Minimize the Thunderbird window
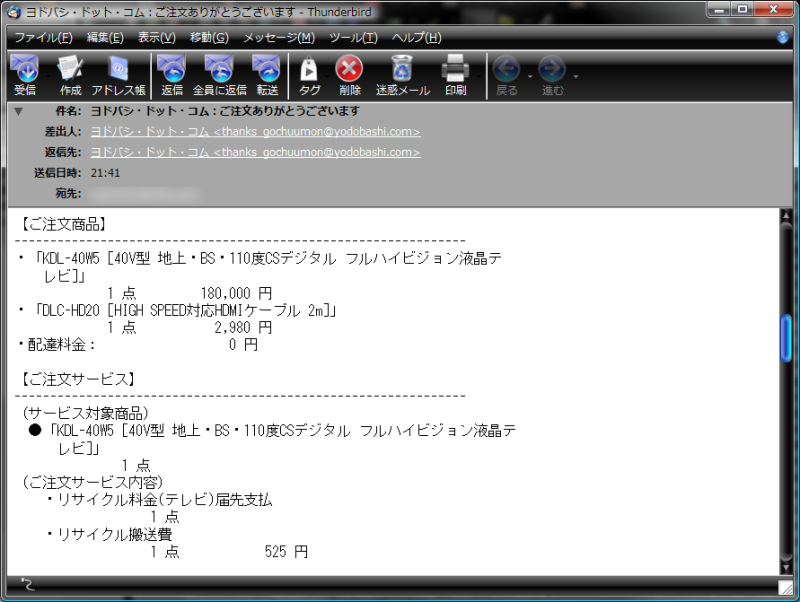The width and height of the screenshot is (800, 602). 718,9
